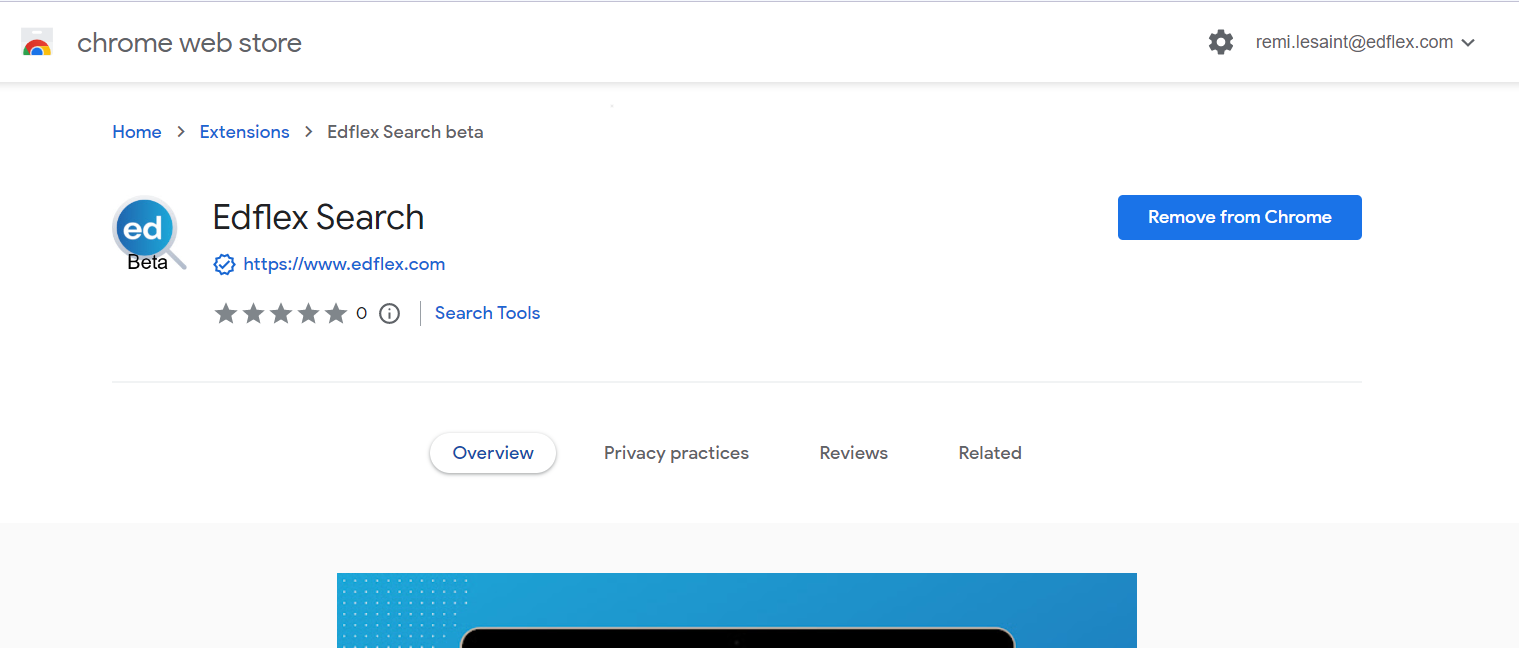Open the settings gear icon

click(x=1221, y=42)
